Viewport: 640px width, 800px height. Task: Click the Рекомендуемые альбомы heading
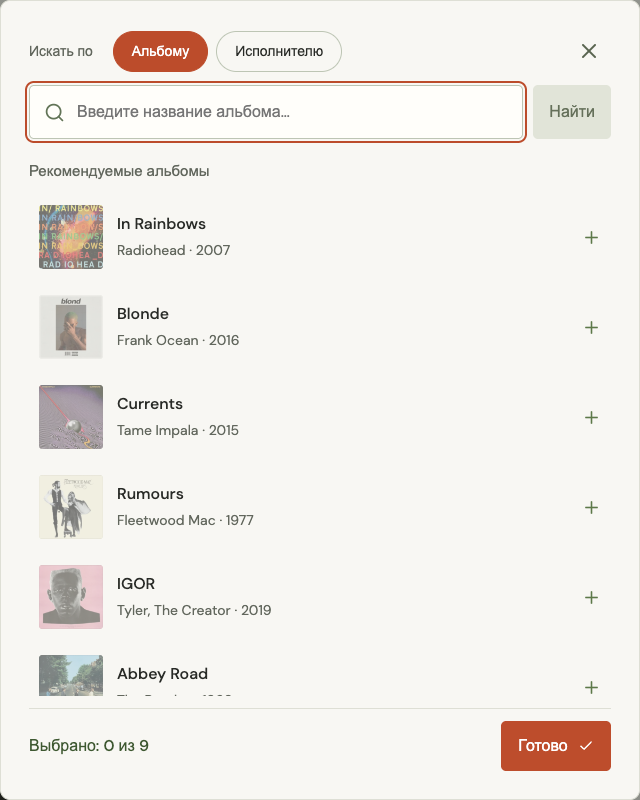[x=119, y=171]
